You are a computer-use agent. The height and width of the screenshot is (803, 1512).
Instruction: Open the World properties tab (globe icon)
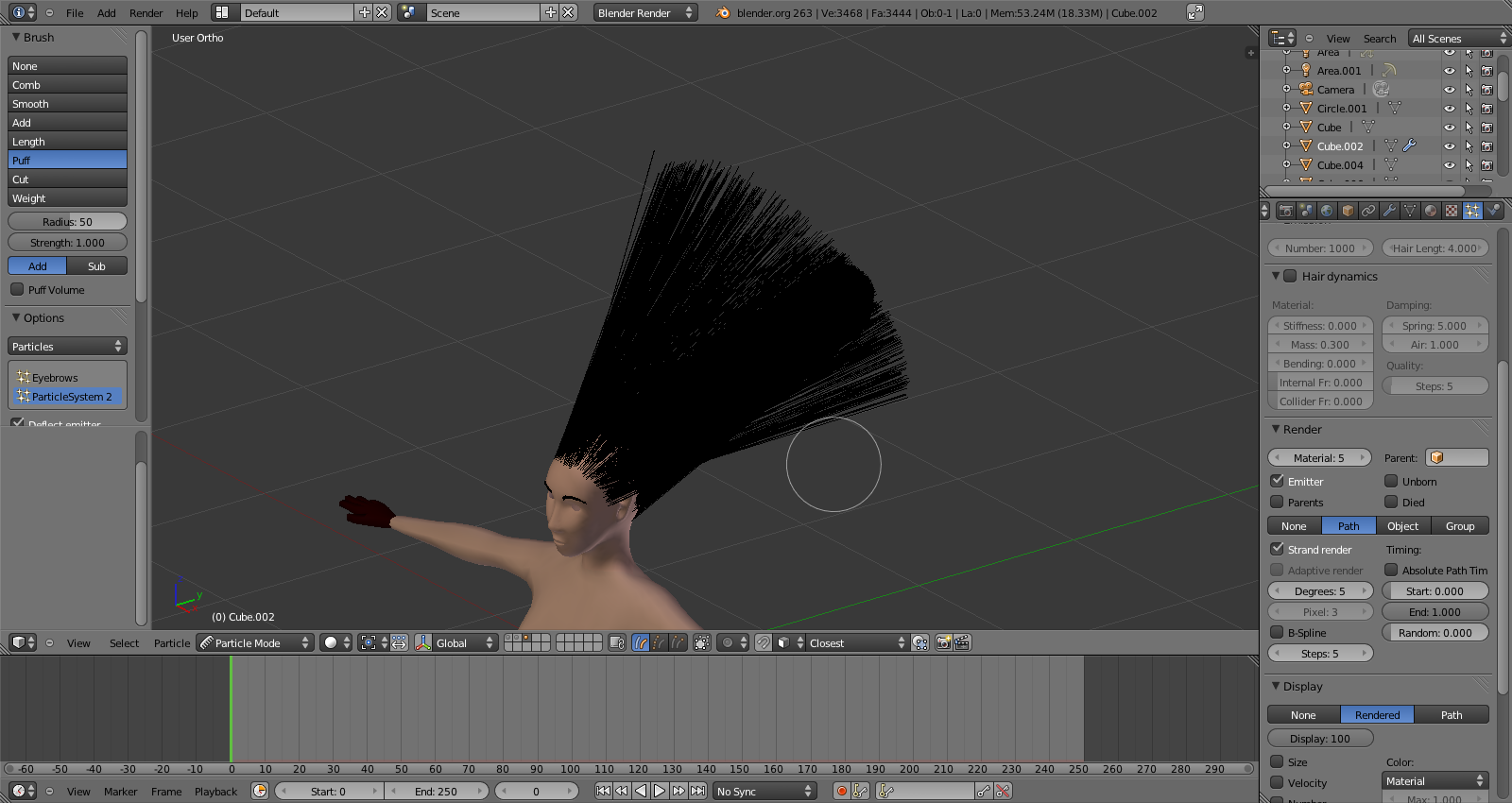click(1327, 211)
